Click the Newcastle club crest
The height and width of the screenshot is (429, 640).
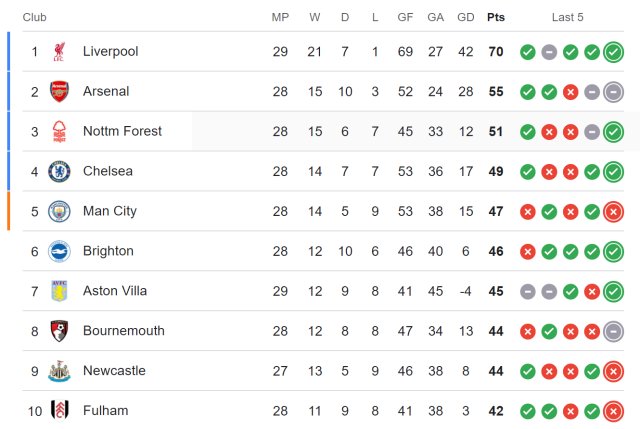tap(59, 371)
